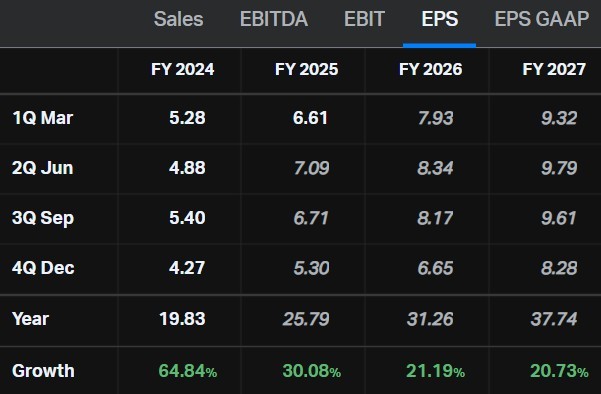This screenshot has height=394, width=601.
Task: Click the 3Q Sep row label
Action: pyautogui.click(x=43, y=218)
